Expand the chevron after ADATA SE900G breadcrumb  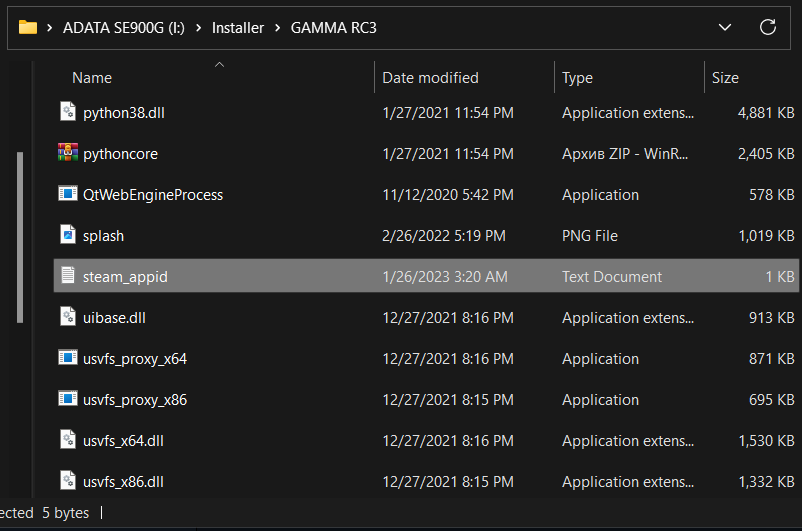[x=198, y=28]
